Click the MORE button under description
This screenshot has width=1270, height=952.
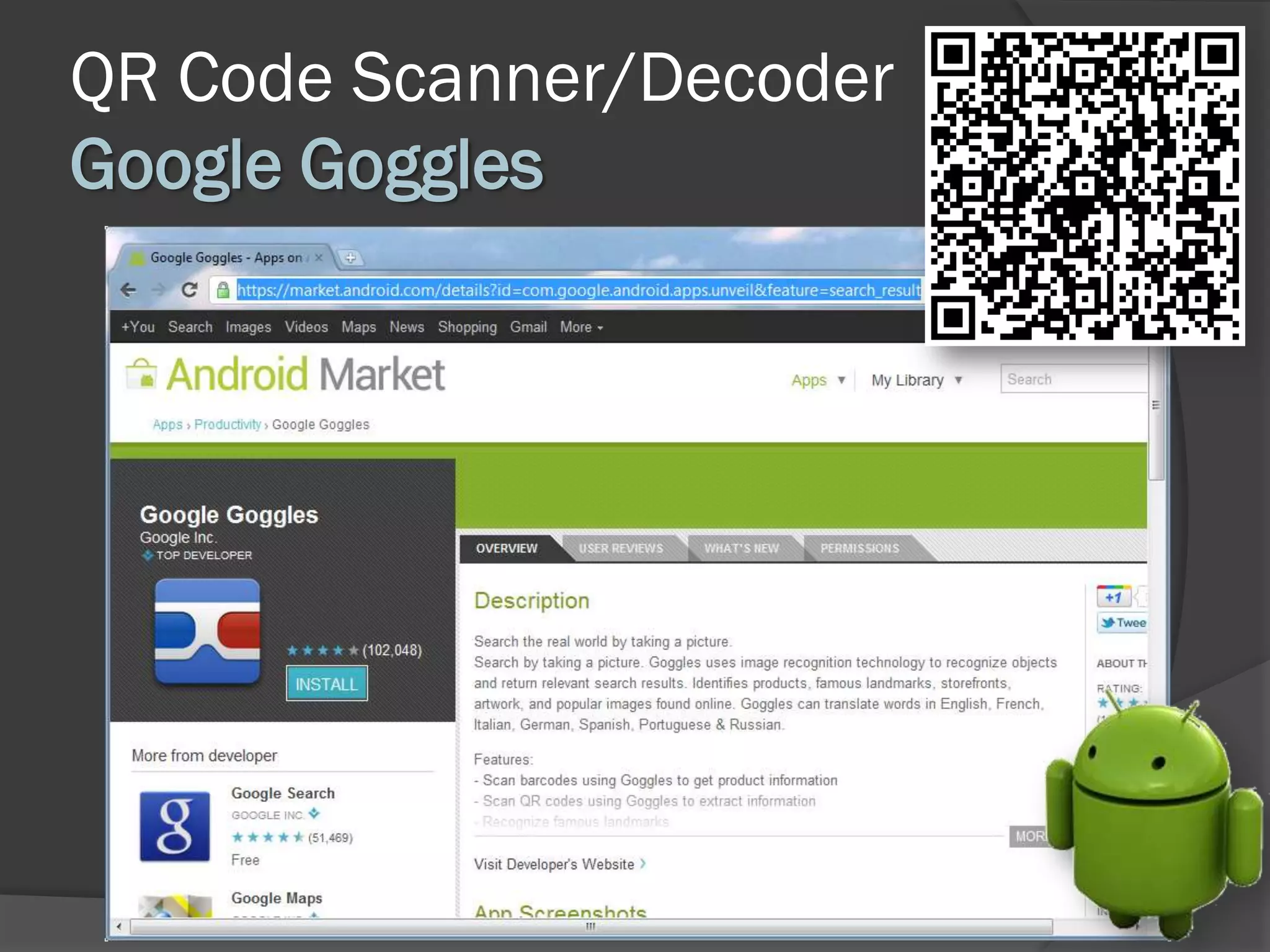1029,837
